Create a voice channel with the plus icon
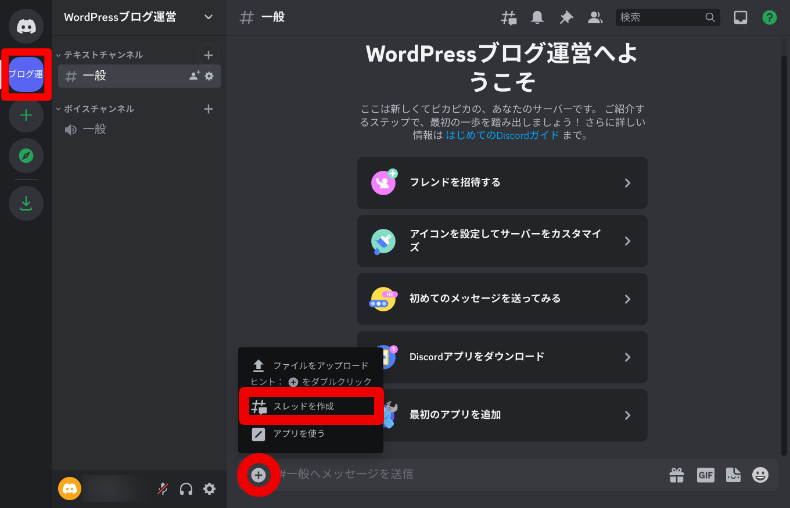 pyautogui.click(x=209, y=109)
